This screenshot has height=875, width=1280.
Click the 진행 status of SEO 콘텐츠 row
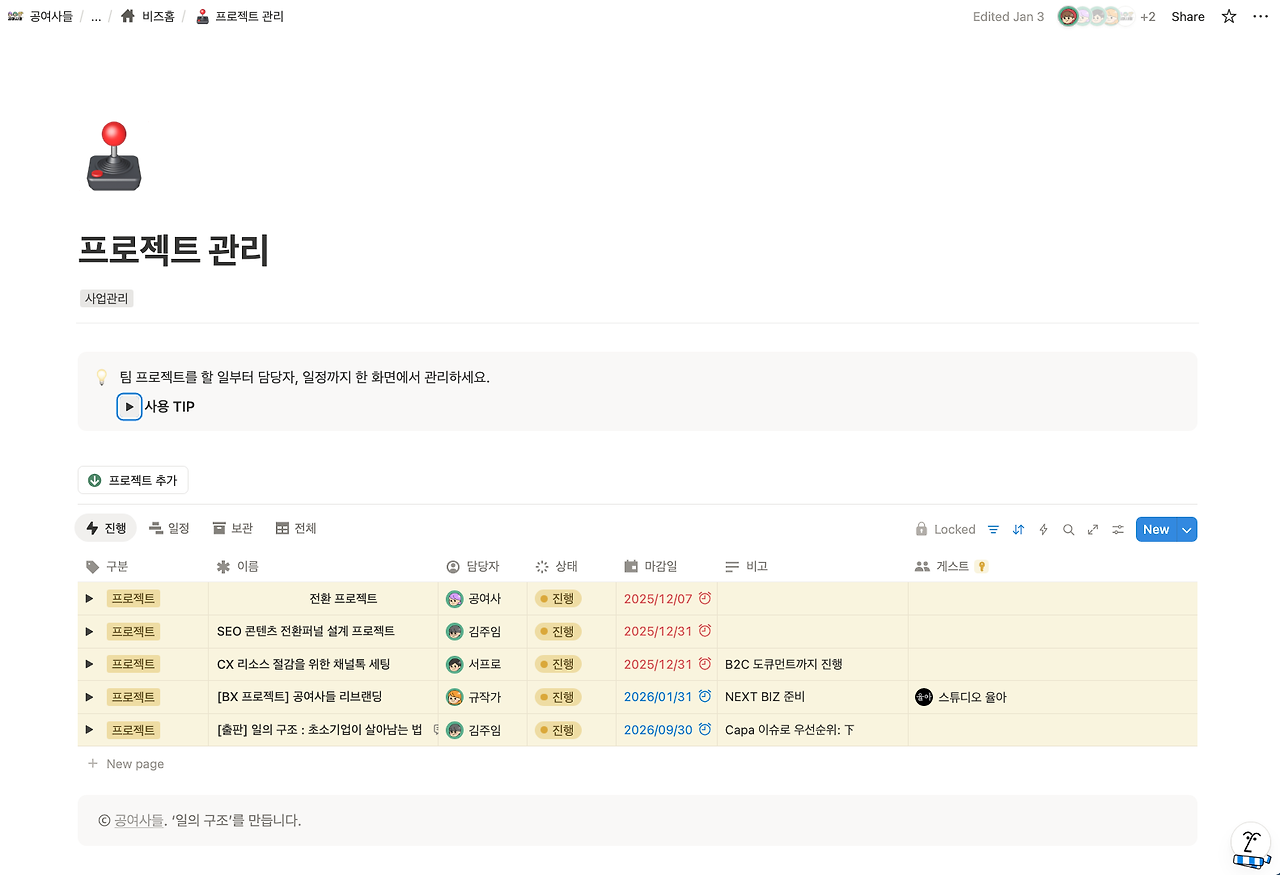558,631
